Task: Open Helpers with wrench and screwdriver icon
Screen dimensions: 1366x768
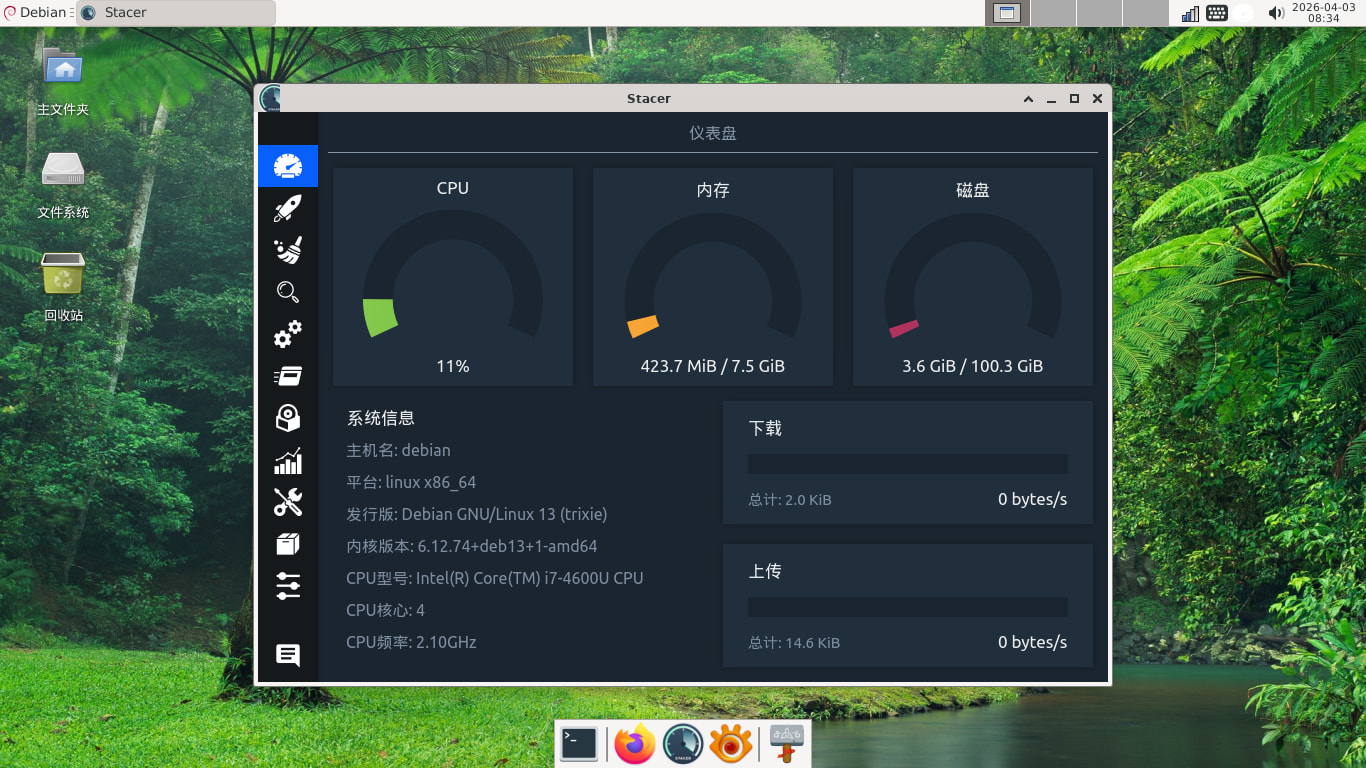Action: 288,502
